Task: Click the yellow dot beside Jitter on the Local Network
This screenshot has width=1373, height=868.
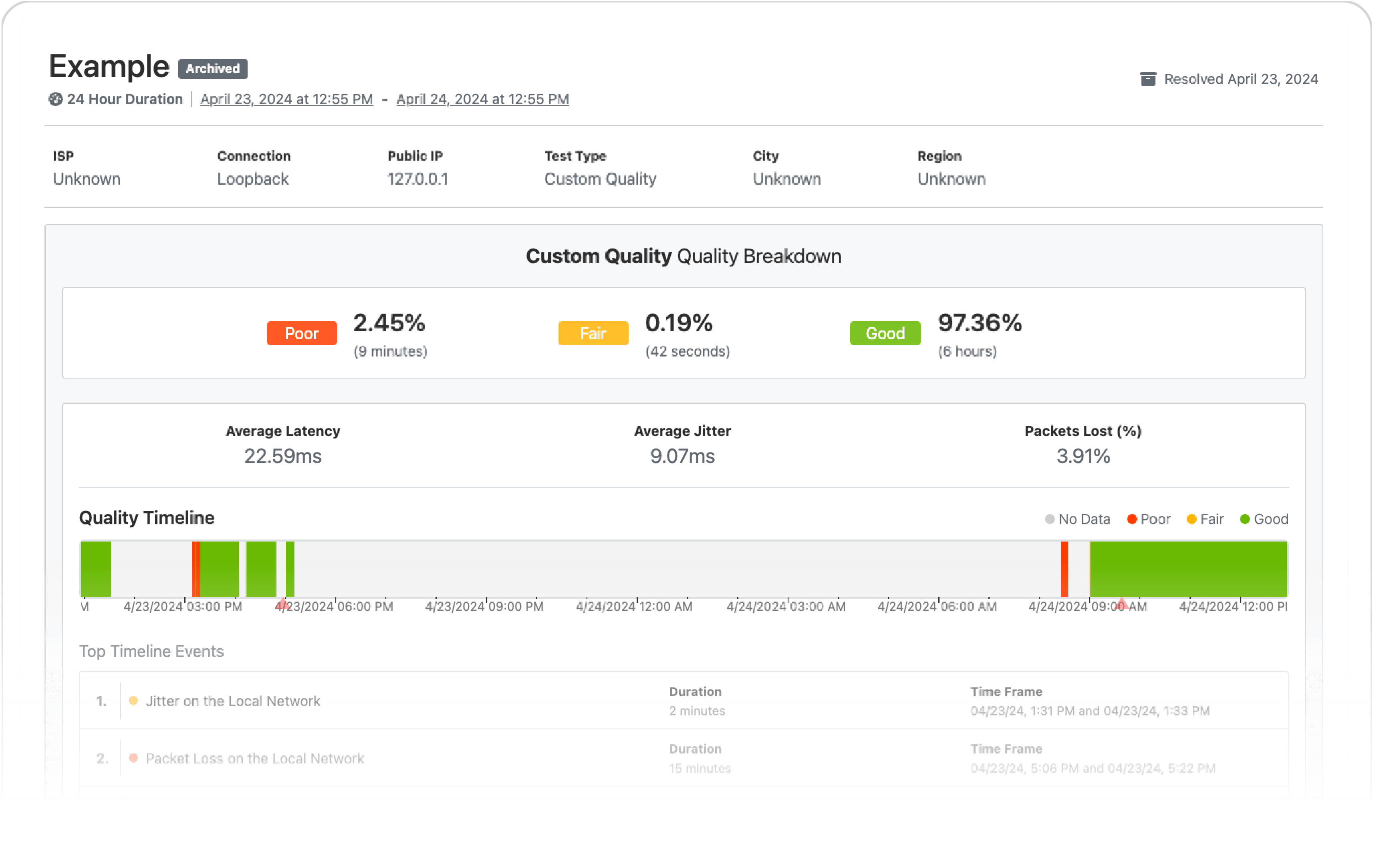Action: point(134,701)
